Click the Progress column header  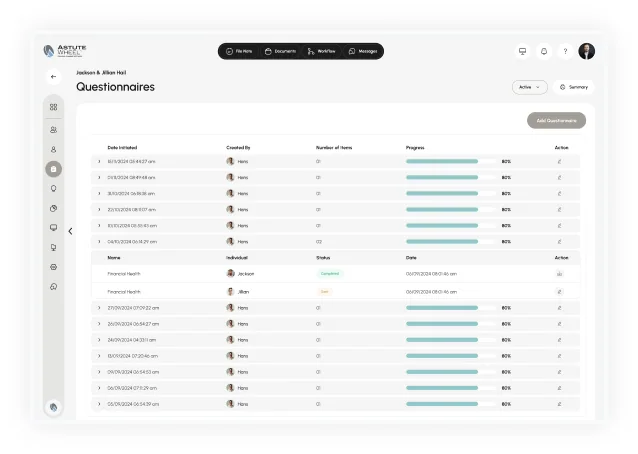point(415,148)
